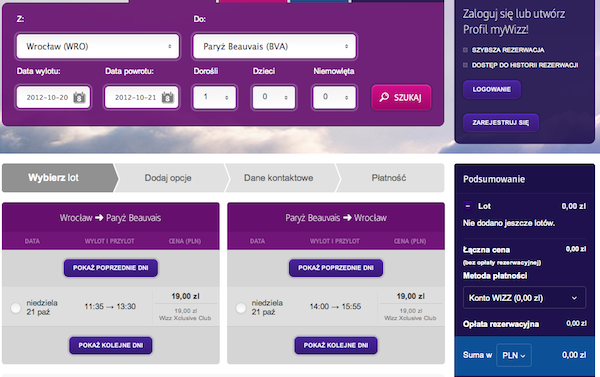
Task: Show next days for Paryż to Wrocław flight
Action: pos(336,345)
